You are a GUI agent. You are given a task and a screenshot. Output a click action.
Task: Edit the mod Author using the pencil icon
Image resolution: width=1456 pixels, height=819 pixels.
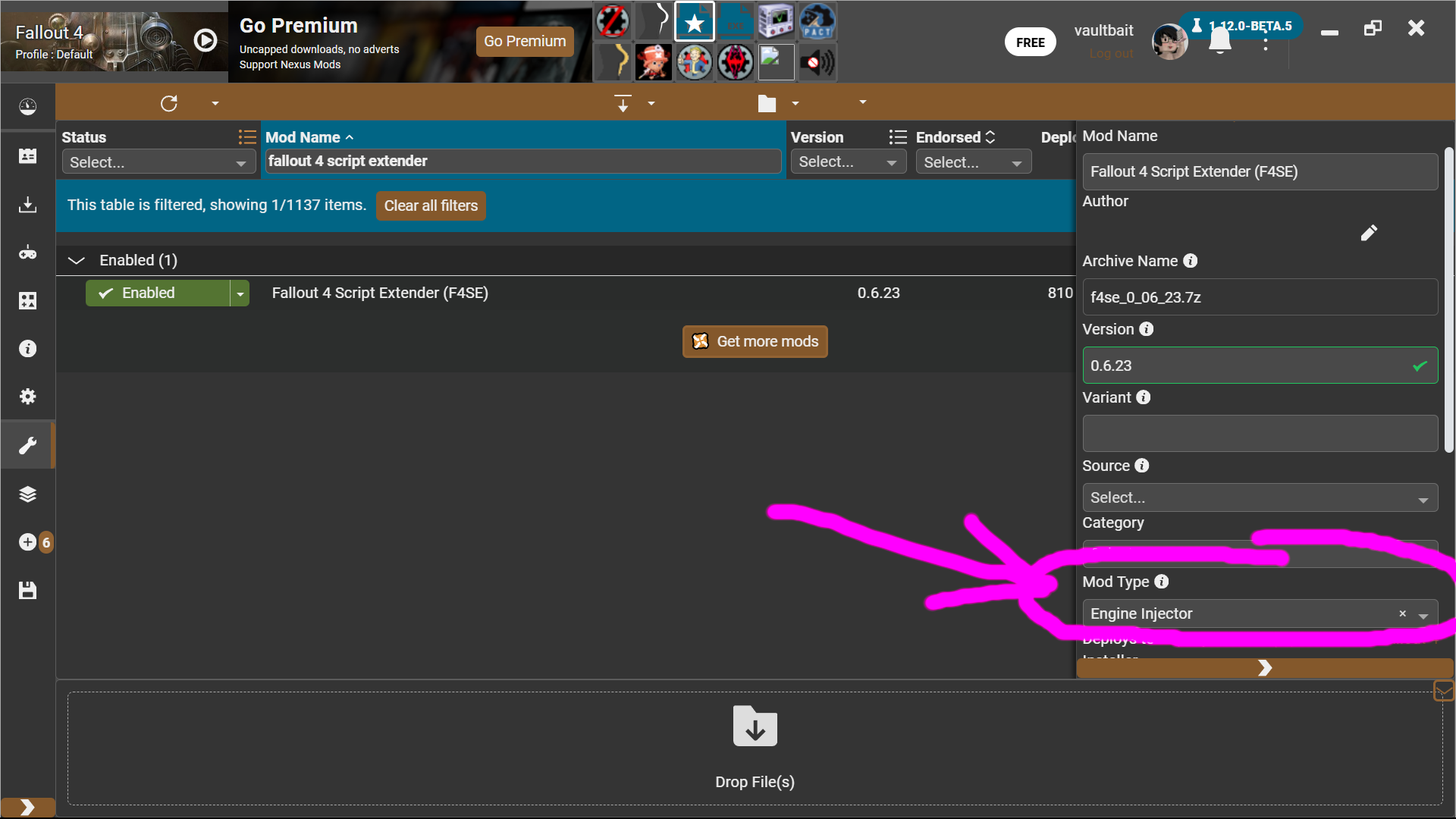(1370, 233)
